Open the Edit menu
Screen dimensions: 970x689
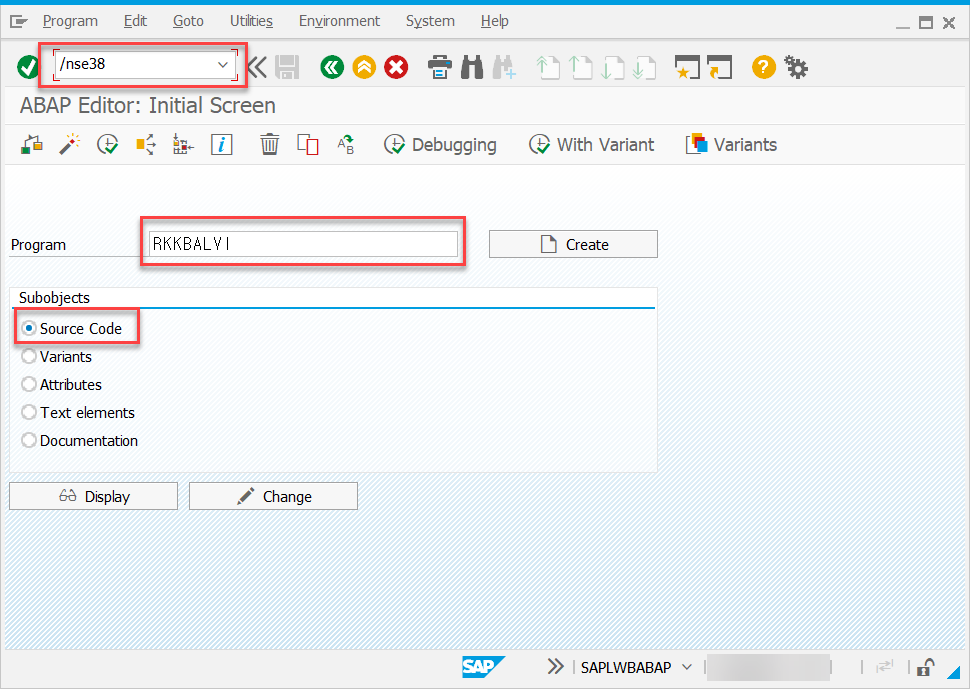click(x=135, y=21)
